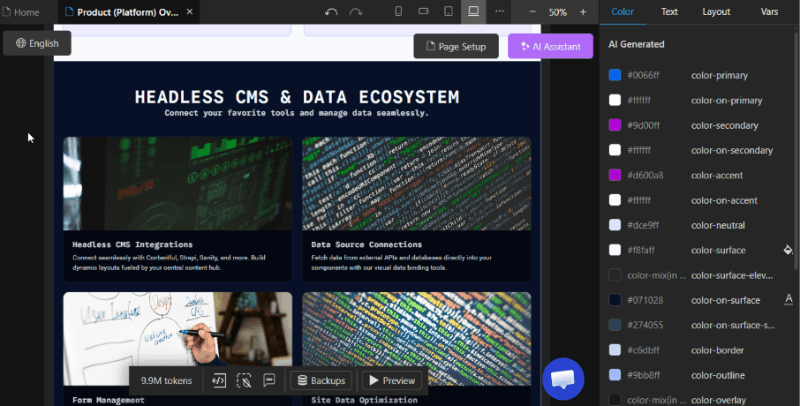Zoom in with the plus button
800x406 pixels.
[582, 12]
